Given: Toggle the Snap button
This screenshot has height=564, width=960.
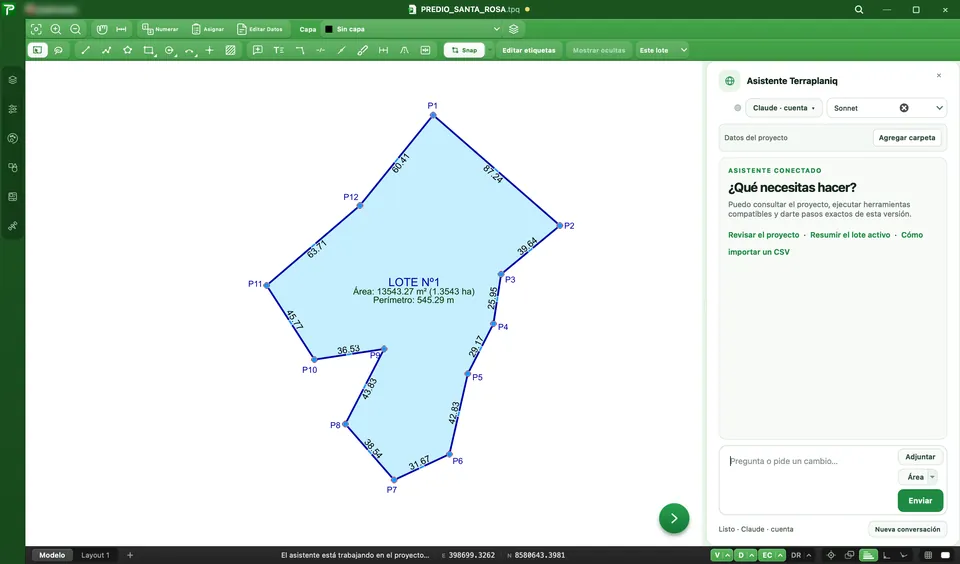Looking at the screenshot, I should point(464,50).
